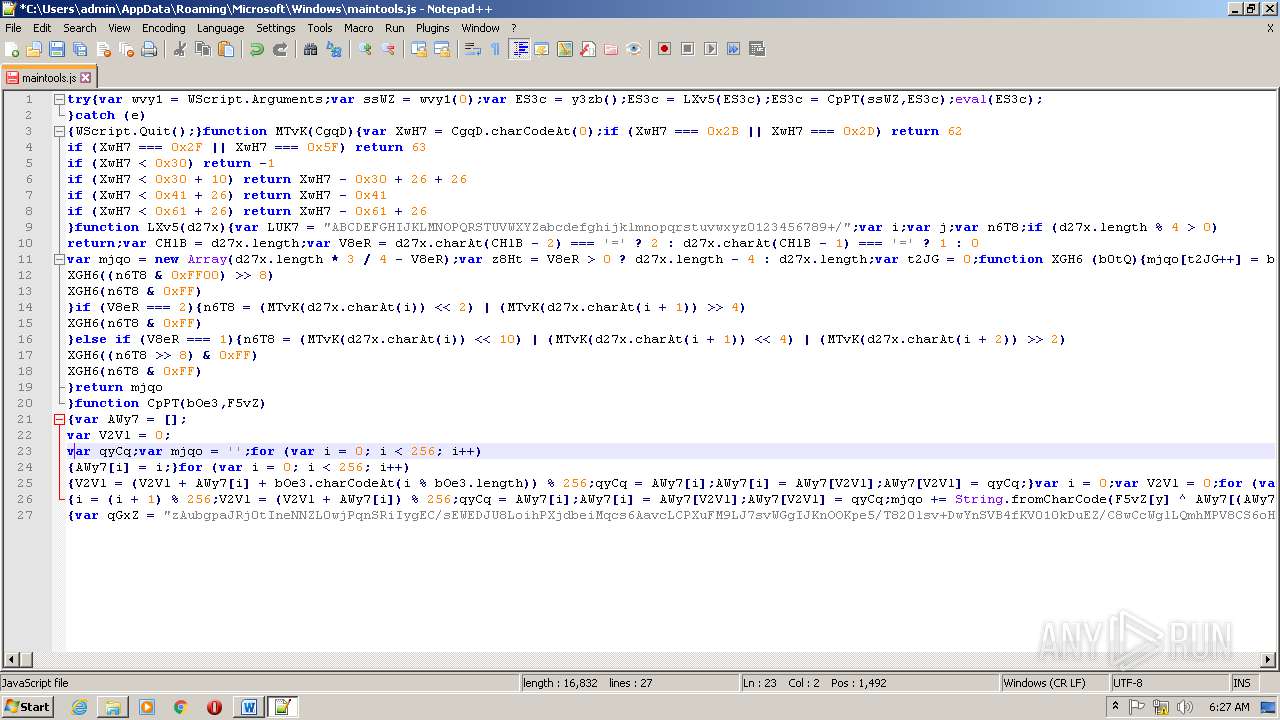Open the ? help menu
Screen dimensions: 1280x720
[514, 28]
